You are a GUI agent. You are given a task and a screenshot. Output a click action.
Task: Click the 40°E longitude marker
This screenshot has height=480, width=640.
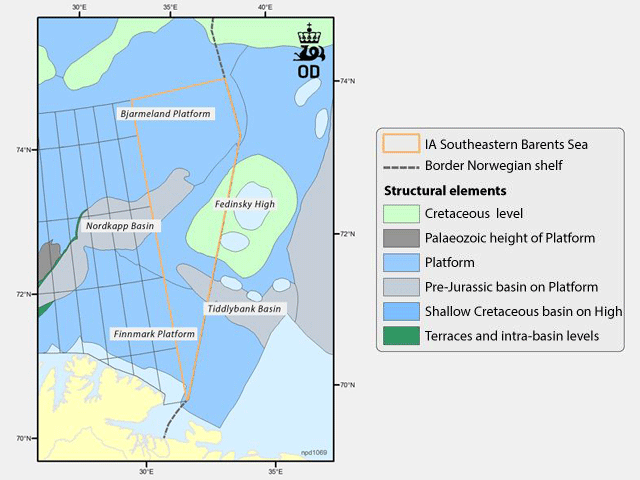[x=264, y=8]
